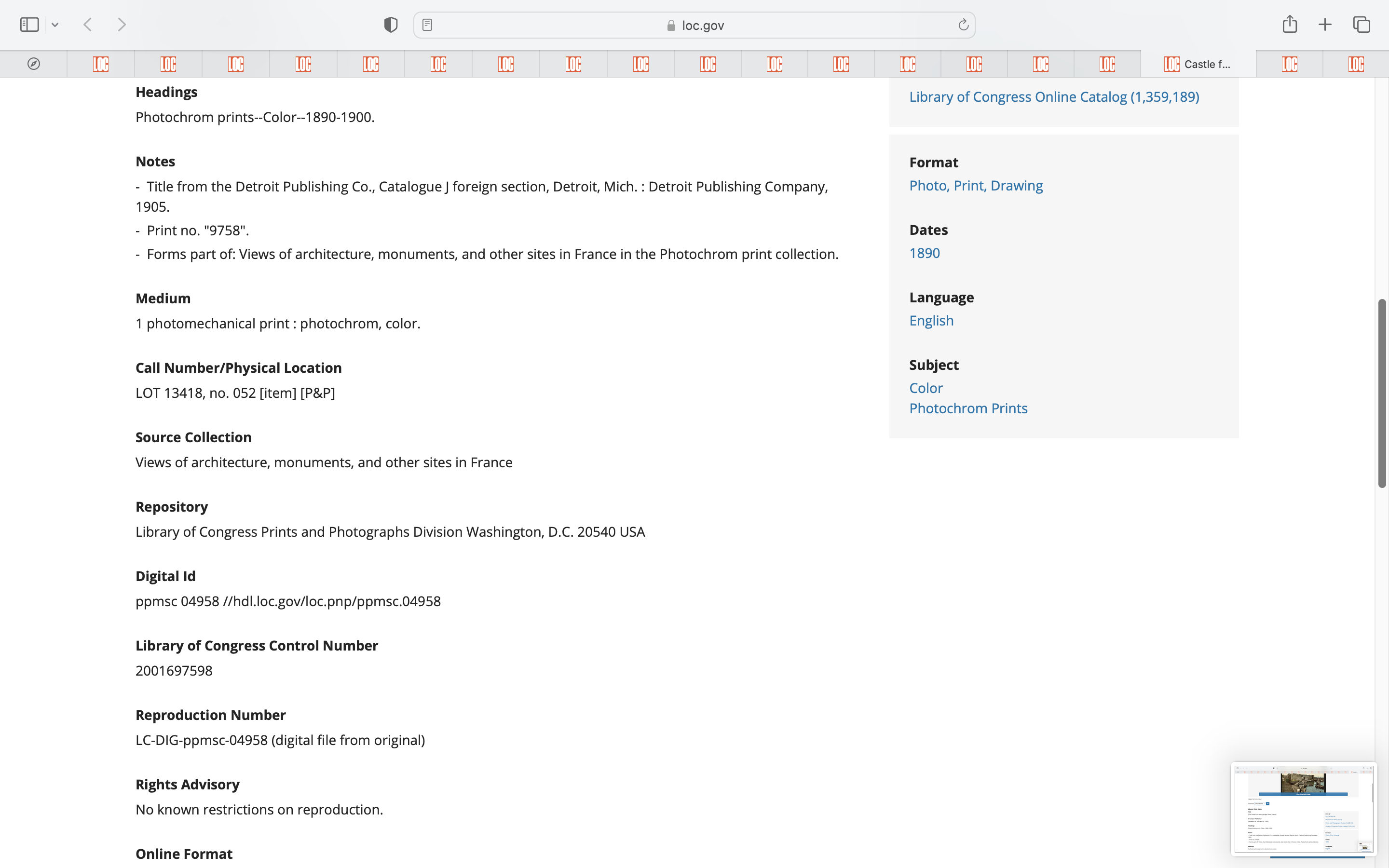Viewport: 1389px width, 868px height.
Task: Open the Photo, Print, Drawing format link
Action: pos(976,186)
